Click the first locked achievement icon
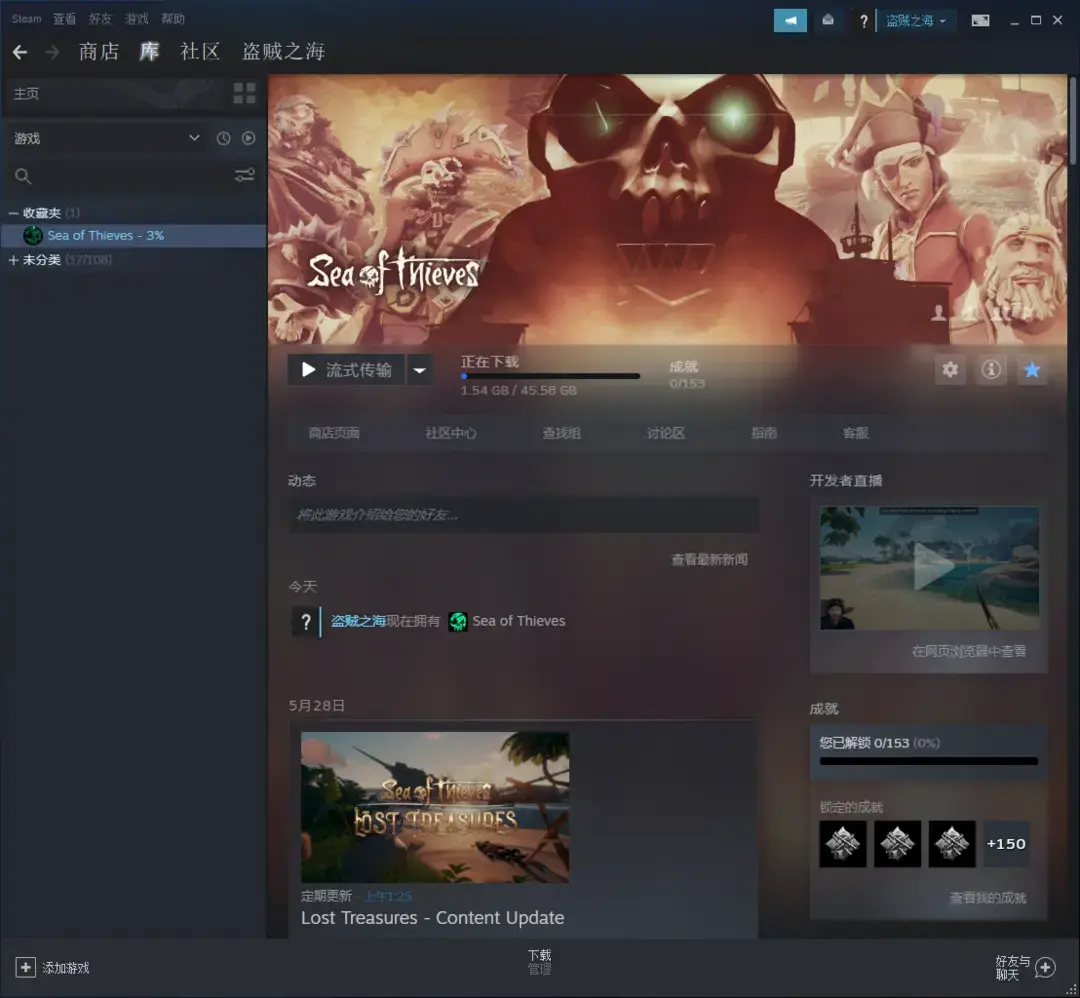Screen dimensions: 1080x998 click(843, 844)
